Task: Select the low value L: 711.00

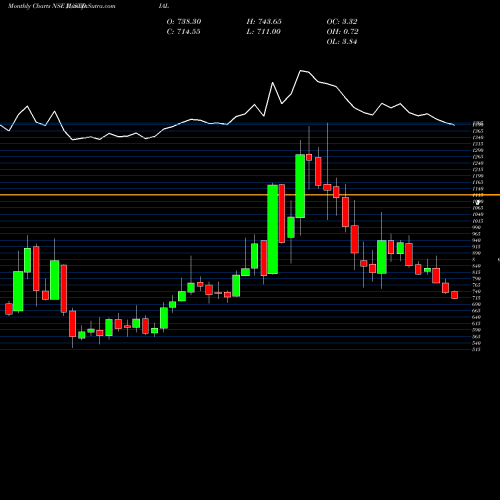Action: pyautogui.click(x=263, y=32)
